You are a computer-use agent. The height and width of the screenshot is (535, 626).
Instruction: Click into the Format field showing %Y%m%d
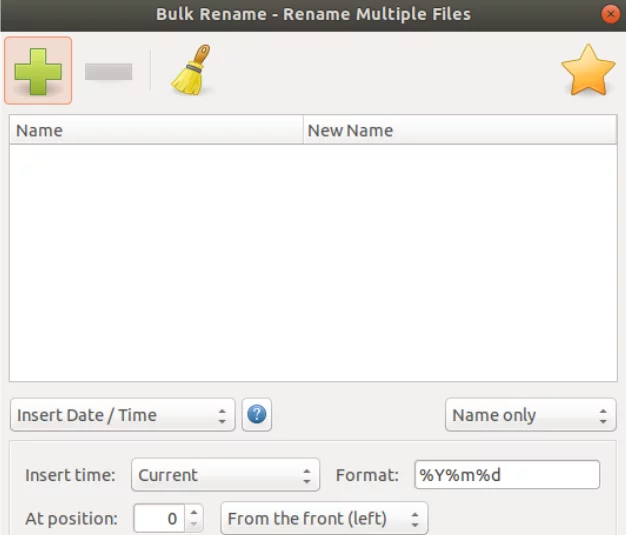click(x=507, y=475)
